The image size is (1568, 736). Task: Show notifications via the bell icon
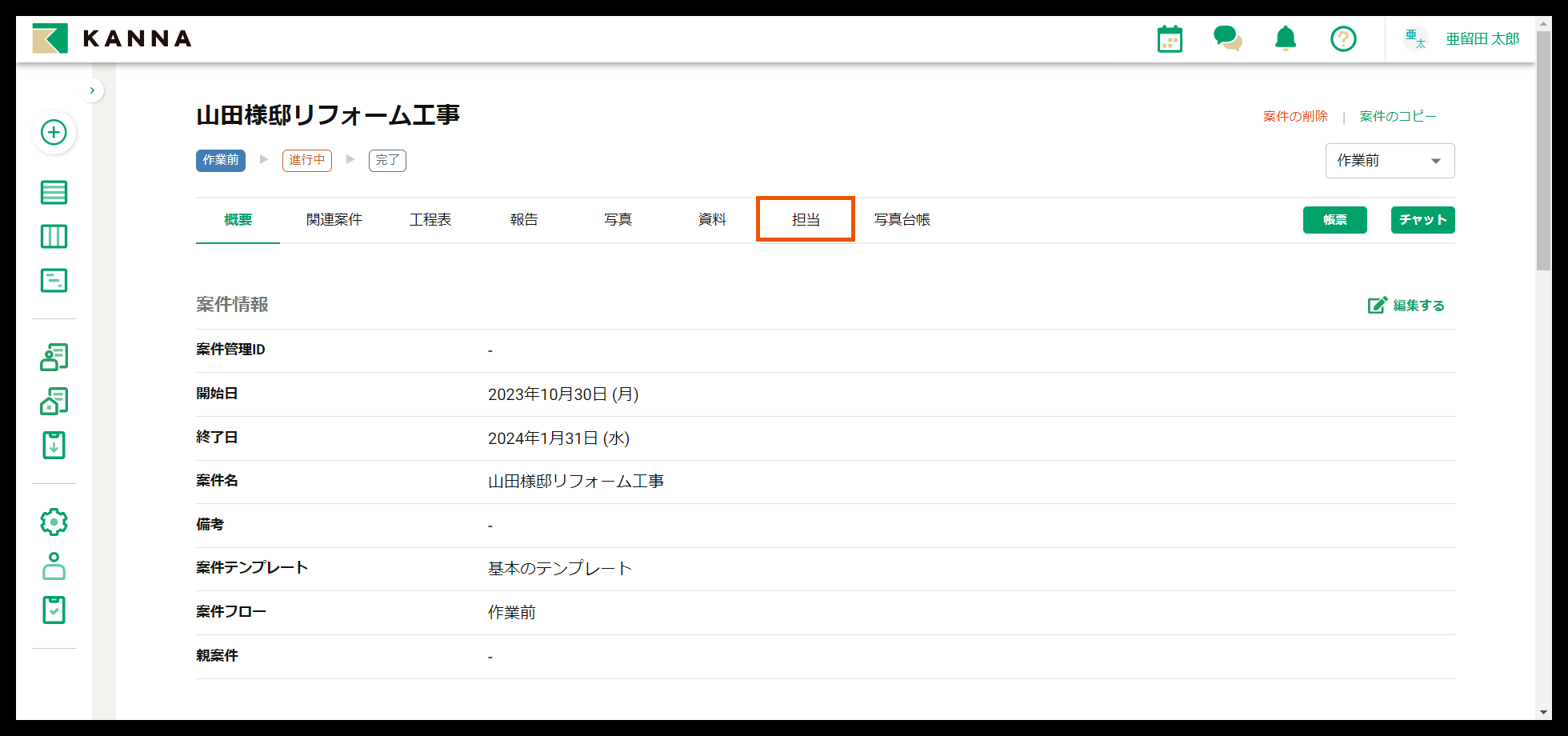pyautogui.click(x=1285, y=38)
